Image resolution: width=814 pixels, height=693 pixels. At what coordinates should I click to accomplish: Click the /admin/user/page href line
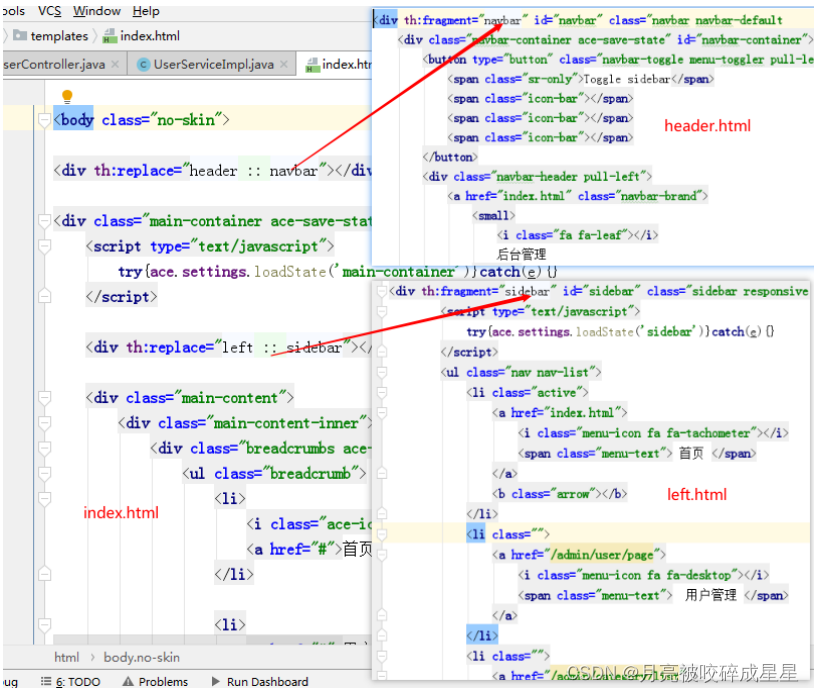[579, 555]
